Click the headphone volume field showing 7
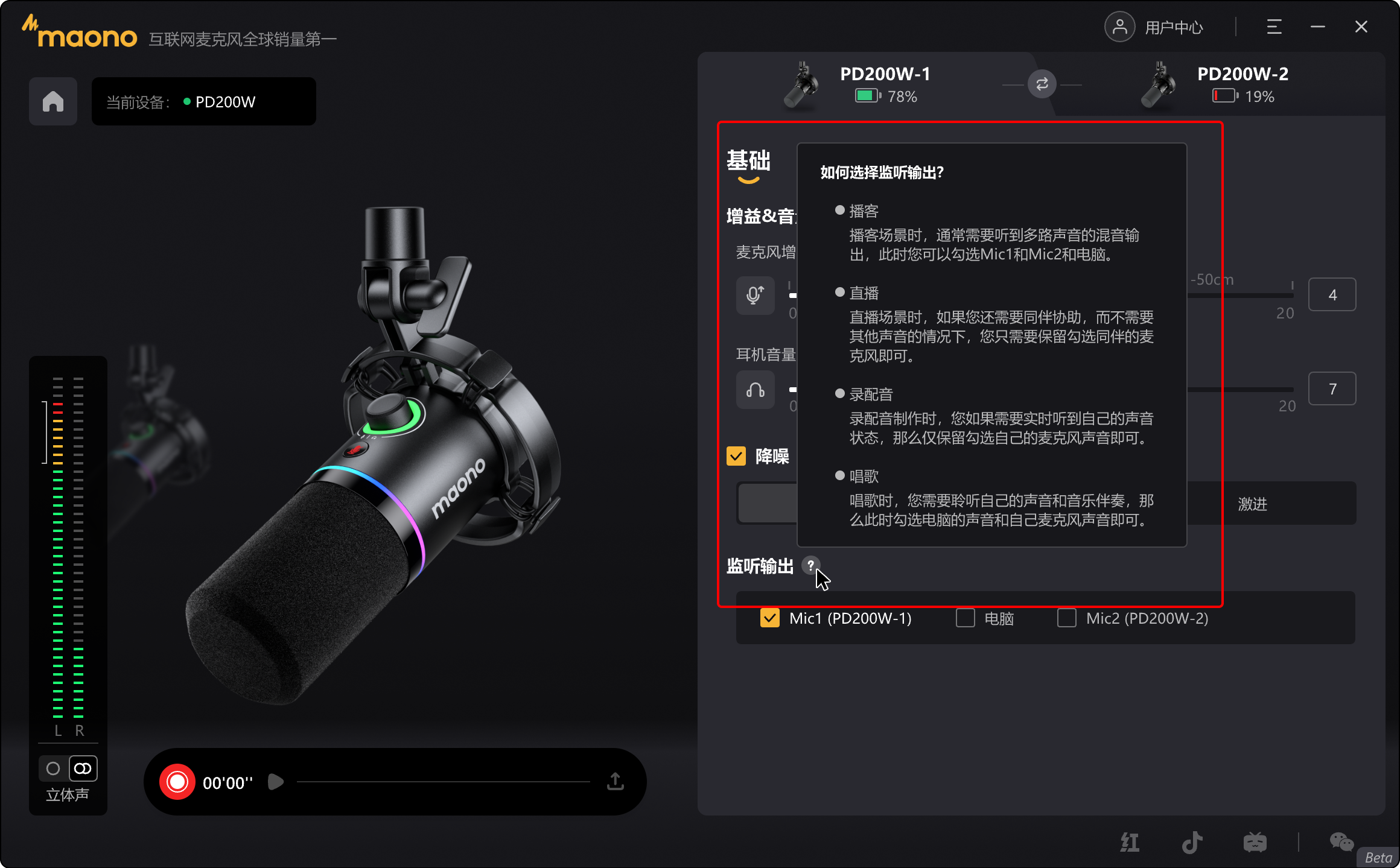Screen dimensions: 1400x868 pyautogui.click(x=1332, y=389)
